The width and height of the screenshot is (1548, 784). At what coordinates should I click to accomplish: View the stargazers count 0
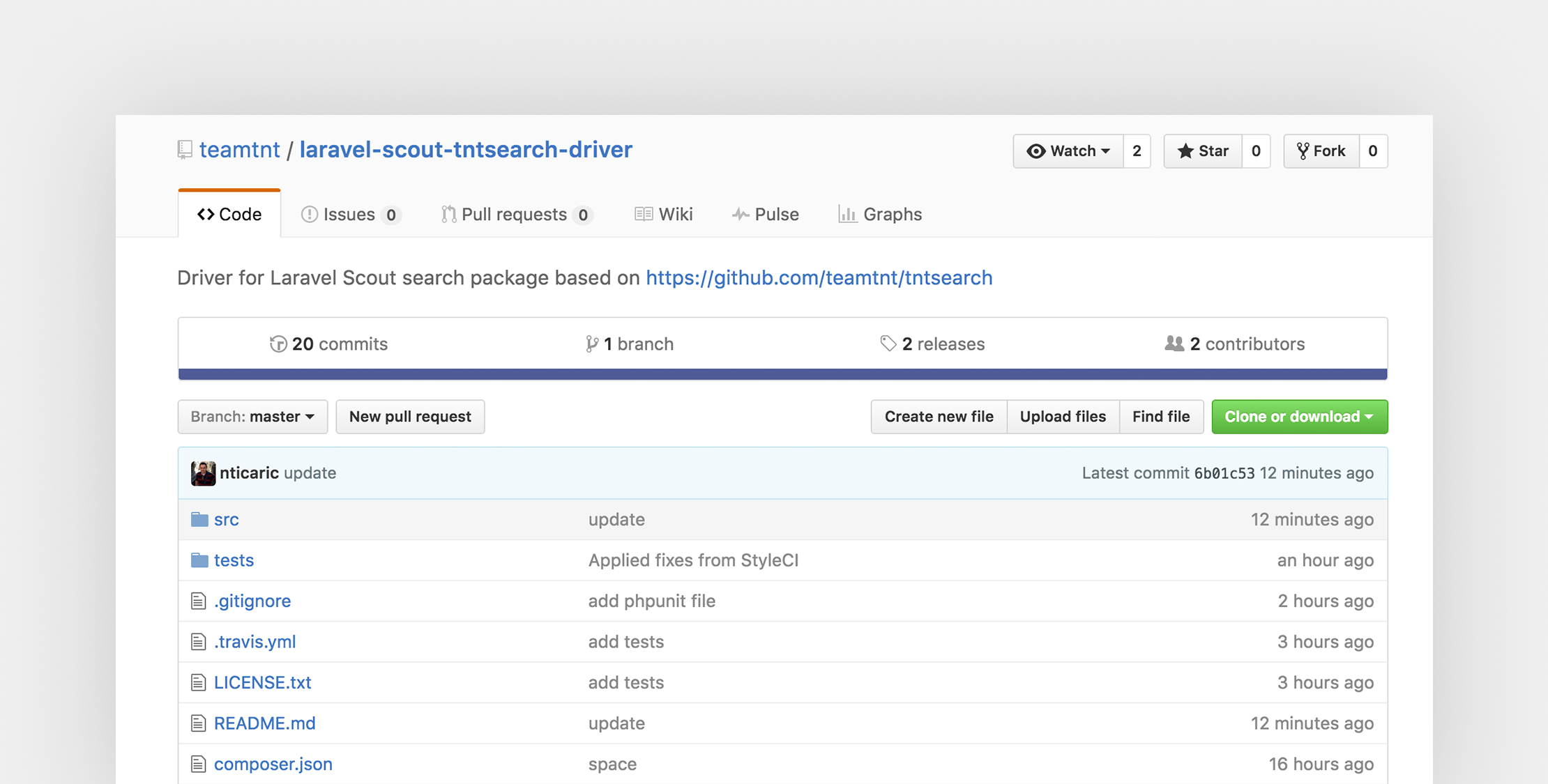click(1256, 151)
